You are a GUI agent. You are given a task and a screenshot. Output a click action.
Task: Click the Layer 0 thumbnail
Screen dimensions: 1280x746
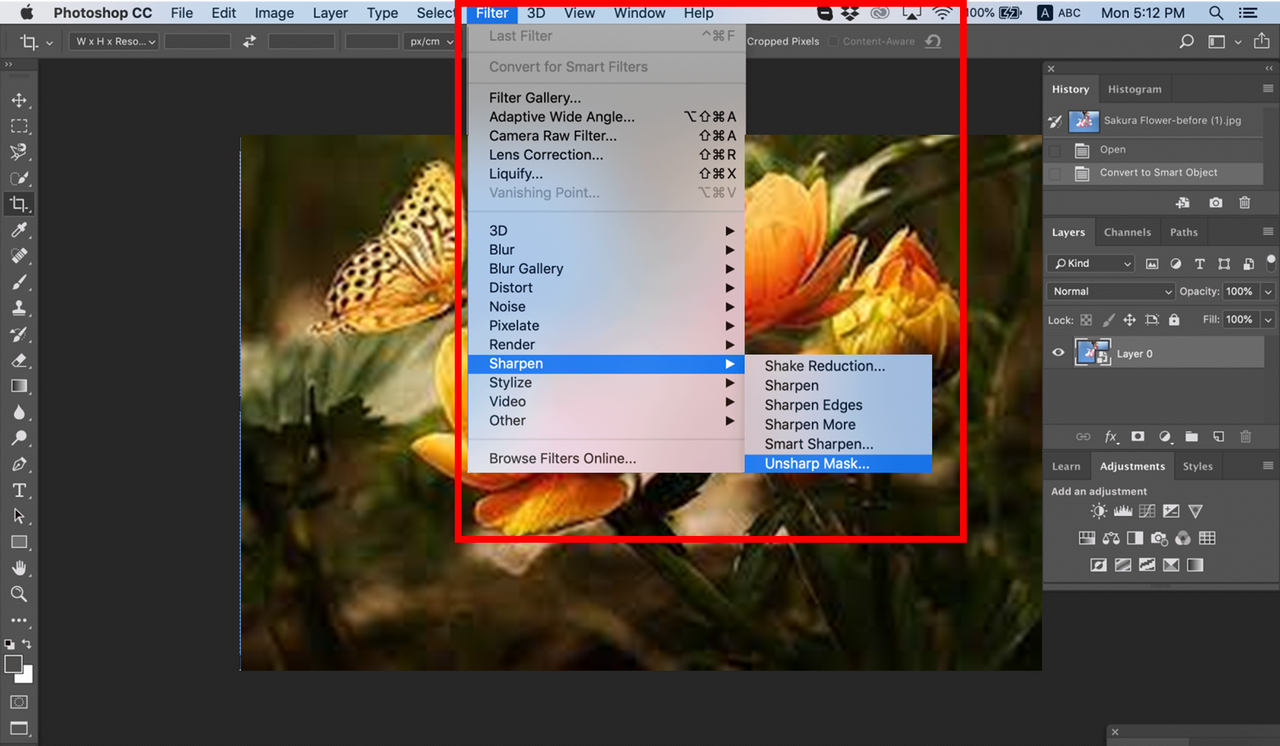pyautogui.click(x=1092, y=352)
